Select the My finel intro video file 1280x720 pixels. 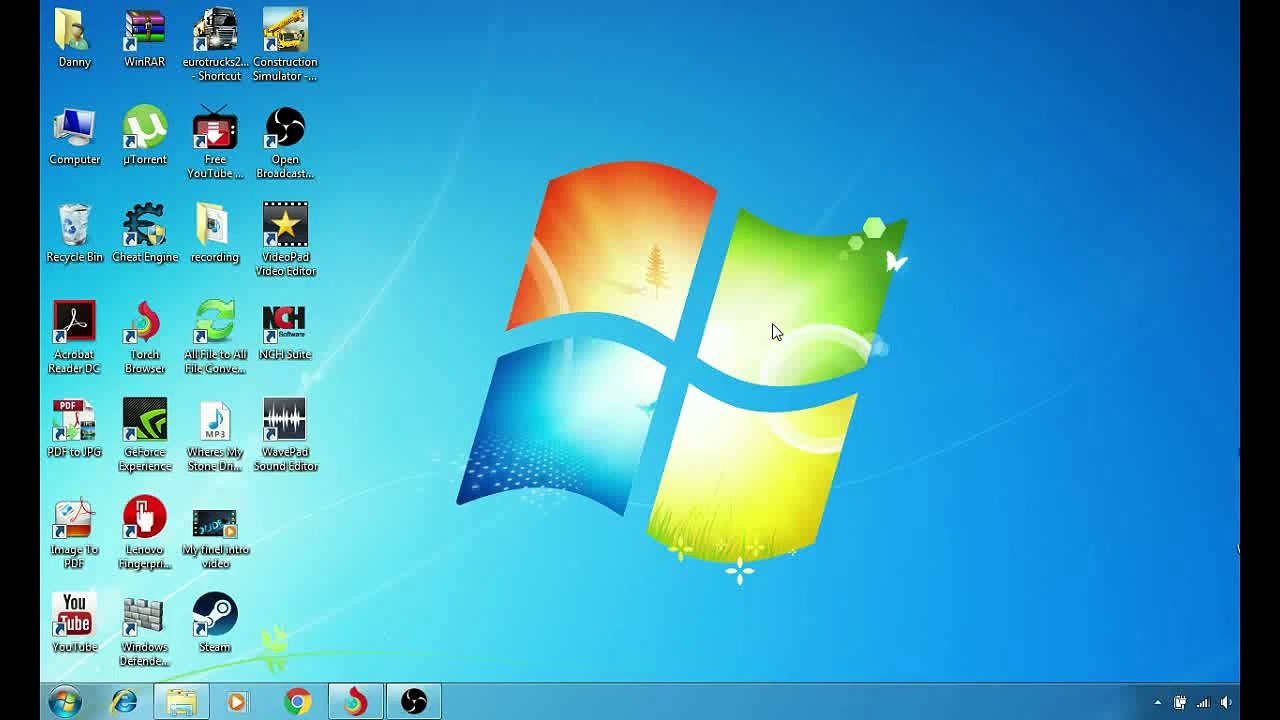[x=215, y=522]
